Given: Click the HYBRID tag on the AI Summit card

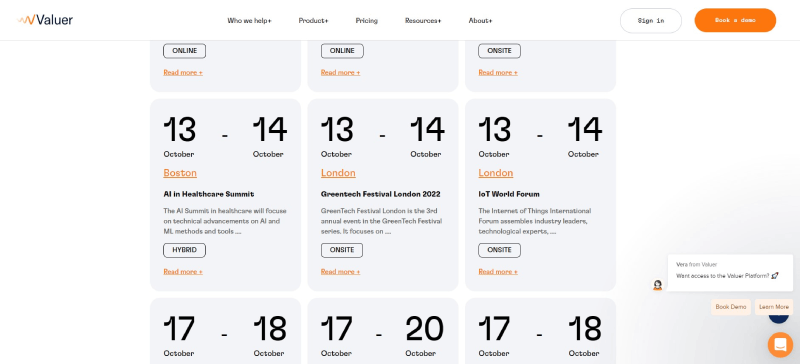Looking at the screenshot, I should pos(184,250).
